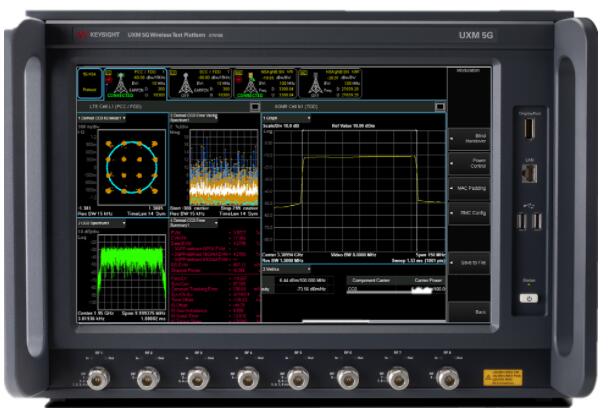The image size is (612, 420).
Task: Tap the arrow on RMC Config softkey
Action: (452, 213)
